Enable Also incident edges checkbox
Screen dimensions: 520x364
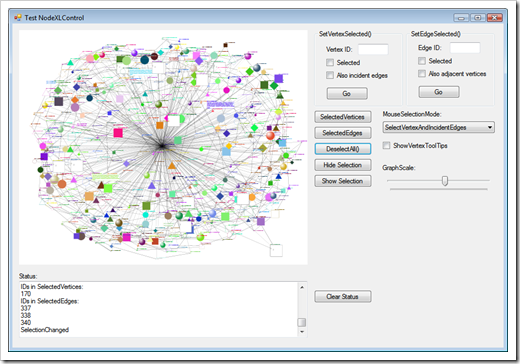click(330, 75)
